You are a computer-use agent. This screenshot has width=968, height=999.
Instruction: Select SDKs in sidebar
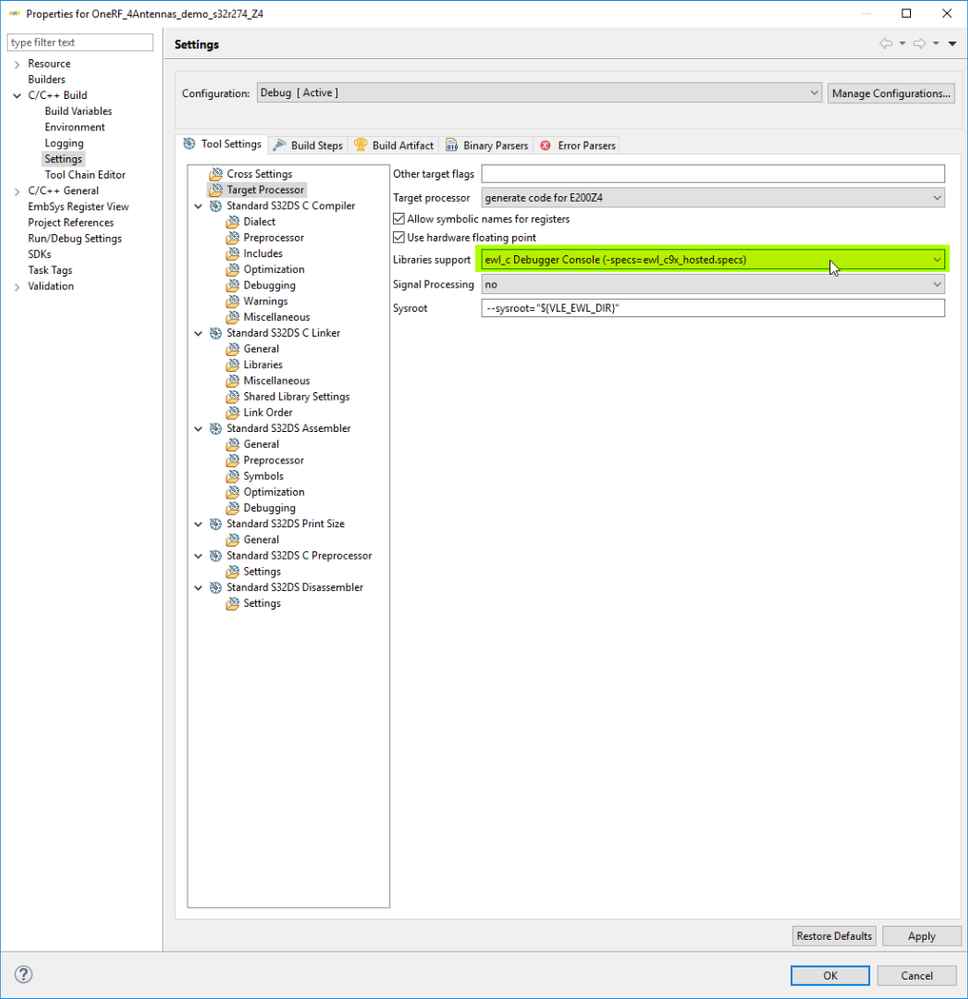(40, 254)
